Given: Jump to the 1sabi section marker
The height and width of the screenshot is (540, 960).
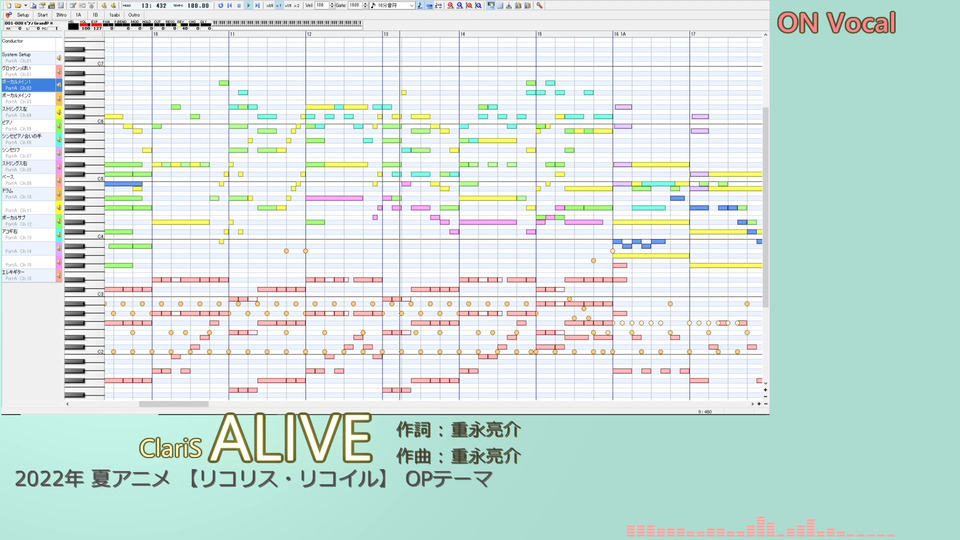Looking at the screenshot, I should click(114, 15).
